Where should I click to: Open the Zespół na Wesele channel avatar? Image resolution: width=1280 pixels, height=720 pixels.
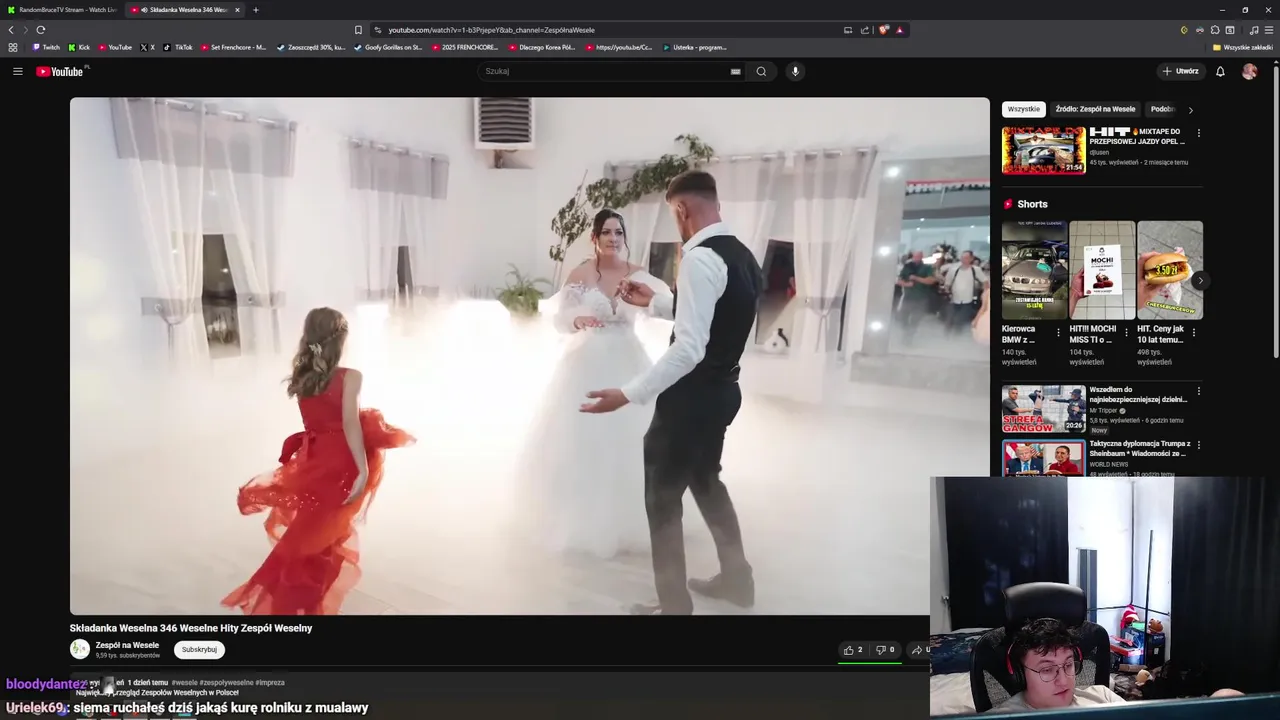[x=80, y=649]
